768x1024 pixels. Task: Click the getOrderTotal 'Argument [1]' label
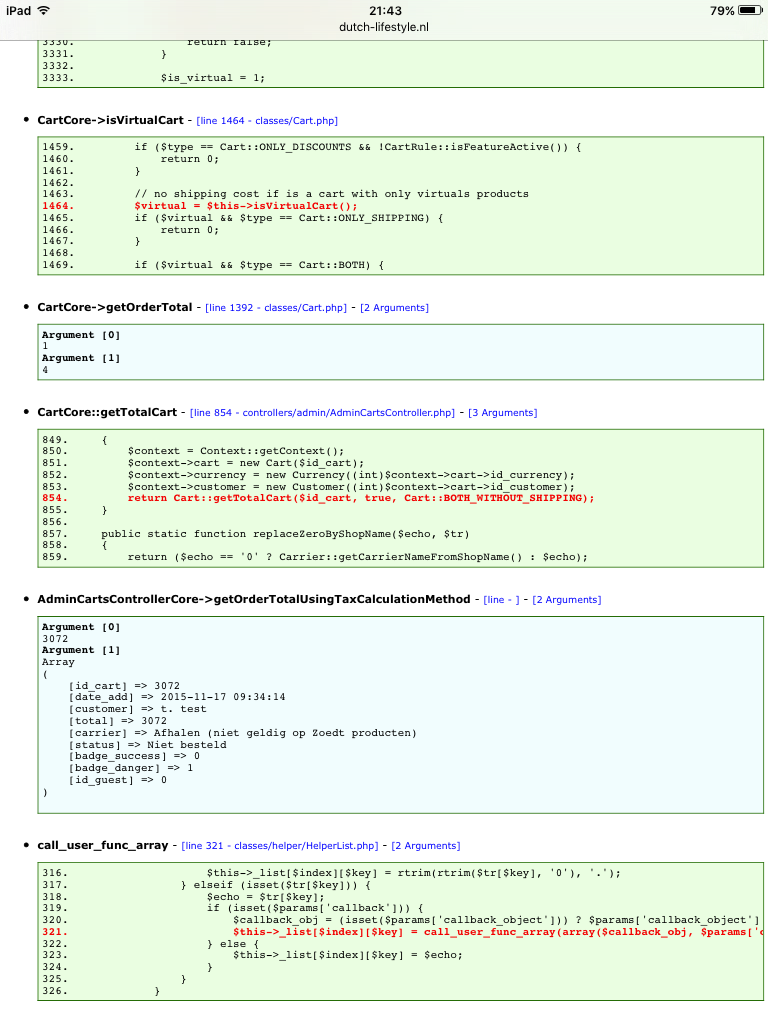(81, 359)
